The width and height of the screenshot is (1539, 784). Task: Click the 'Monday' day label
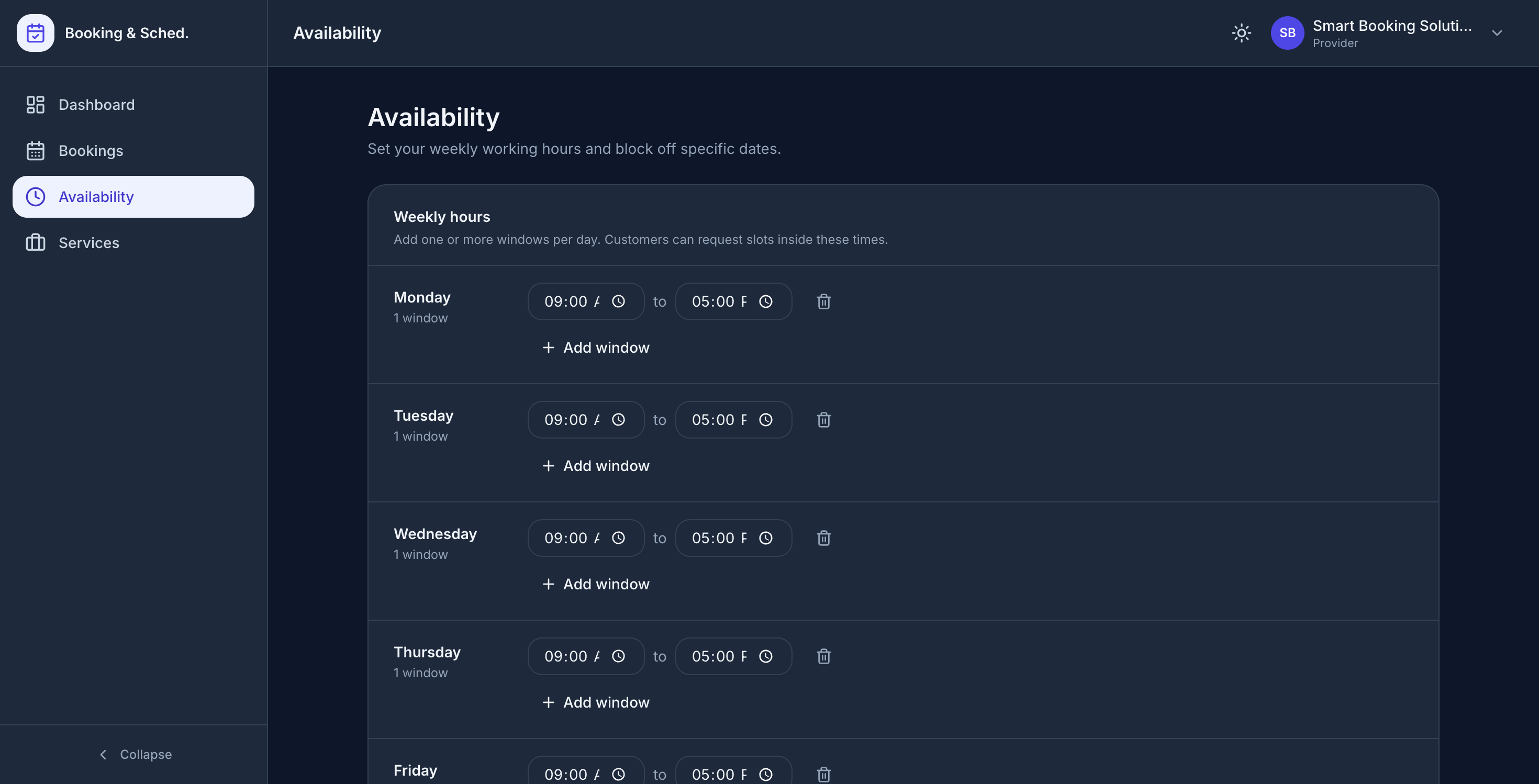[422, 297]
